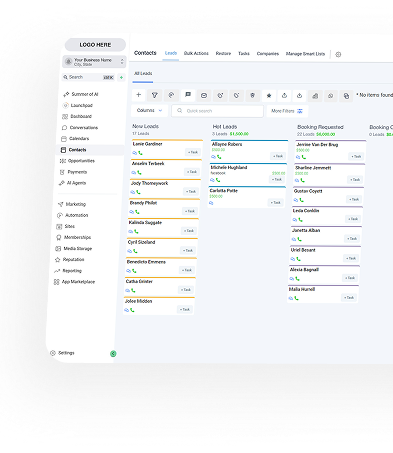This screenshot has height=453, width=393.
Task: Click the copy duplicate toolbar icon
Action: pos(346,96)
